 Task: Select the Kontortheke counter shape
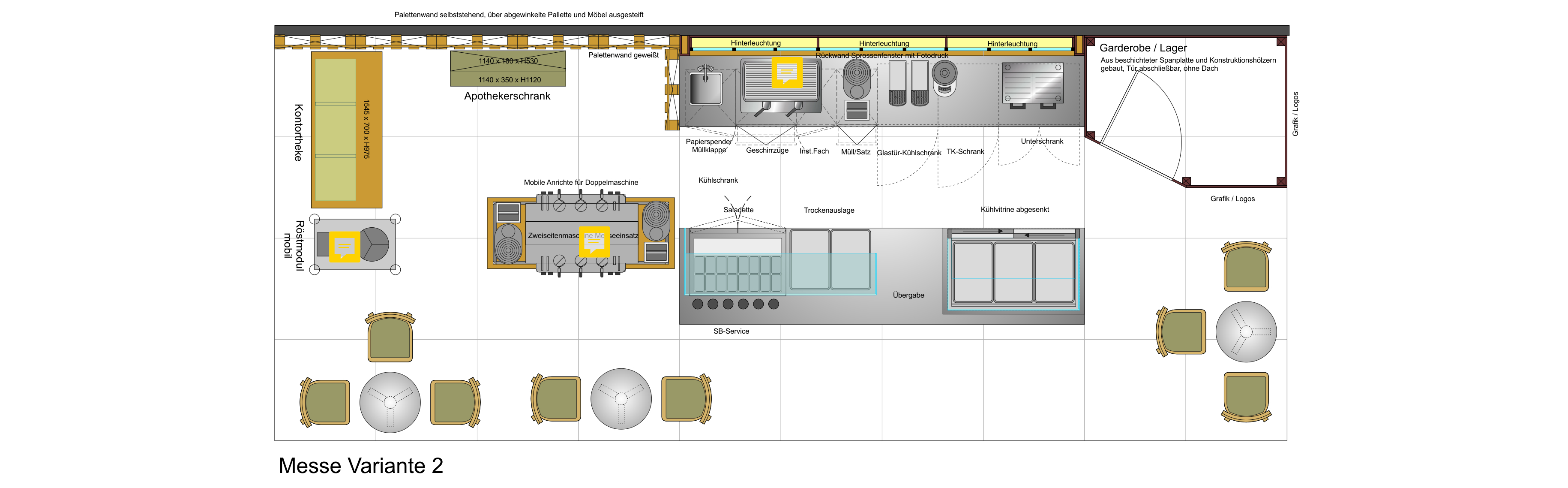coord(346,130)
